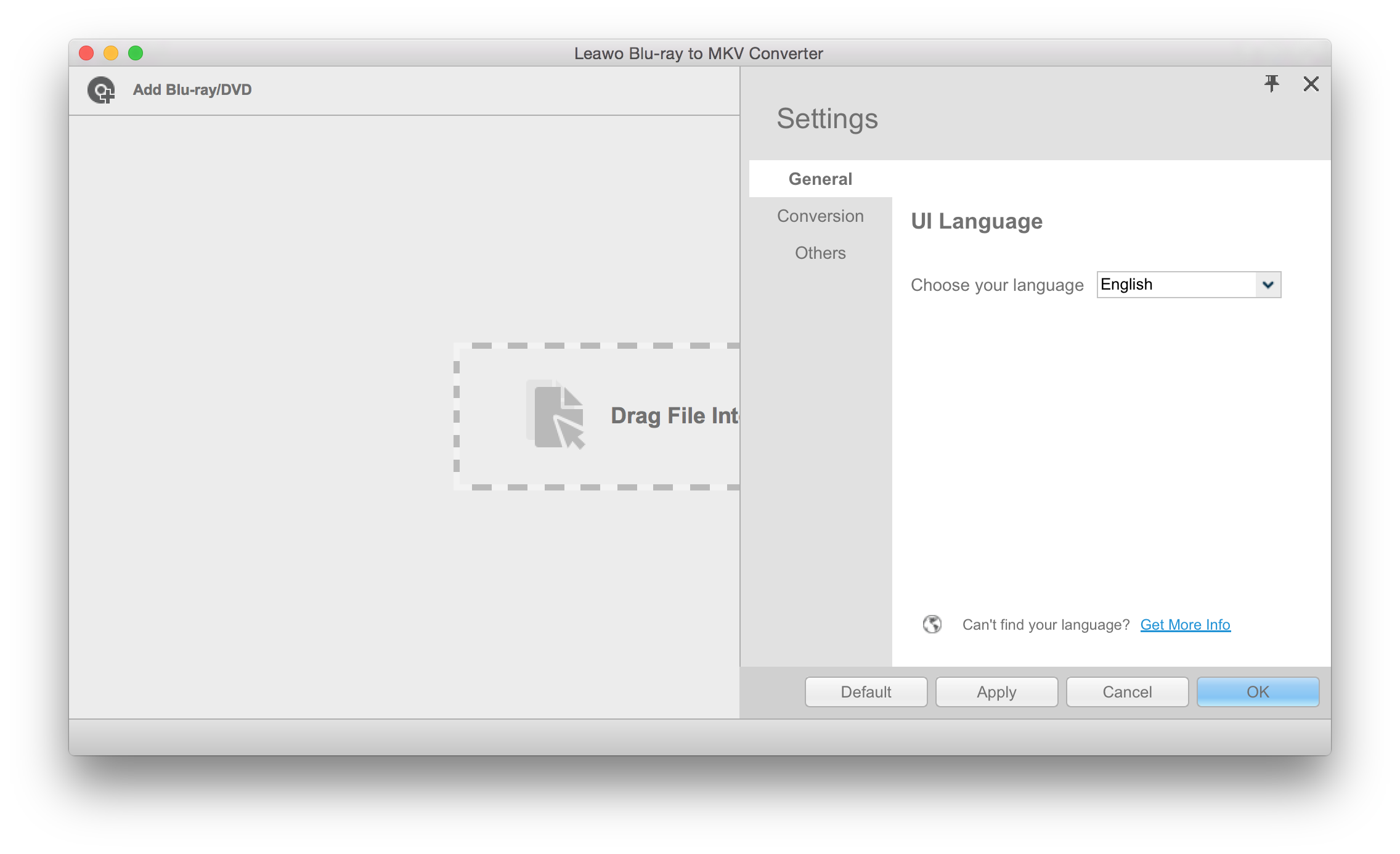Click the red close window button
The image size is (1400, 854).
(x=86, y=53)
